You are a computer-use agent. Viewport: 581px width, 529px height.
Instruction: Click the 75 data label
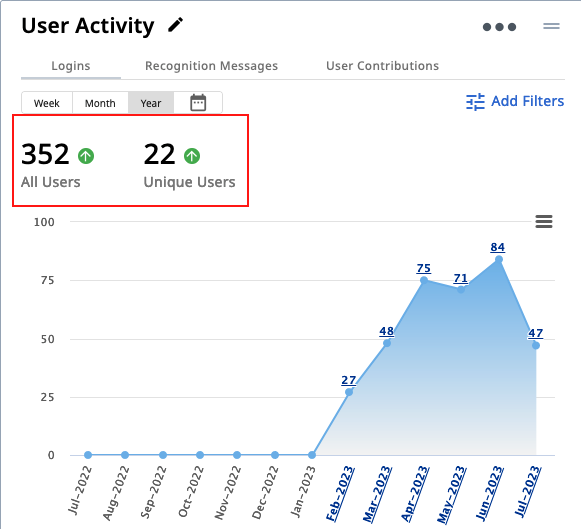pyautogui.click(x=424, y=268)
